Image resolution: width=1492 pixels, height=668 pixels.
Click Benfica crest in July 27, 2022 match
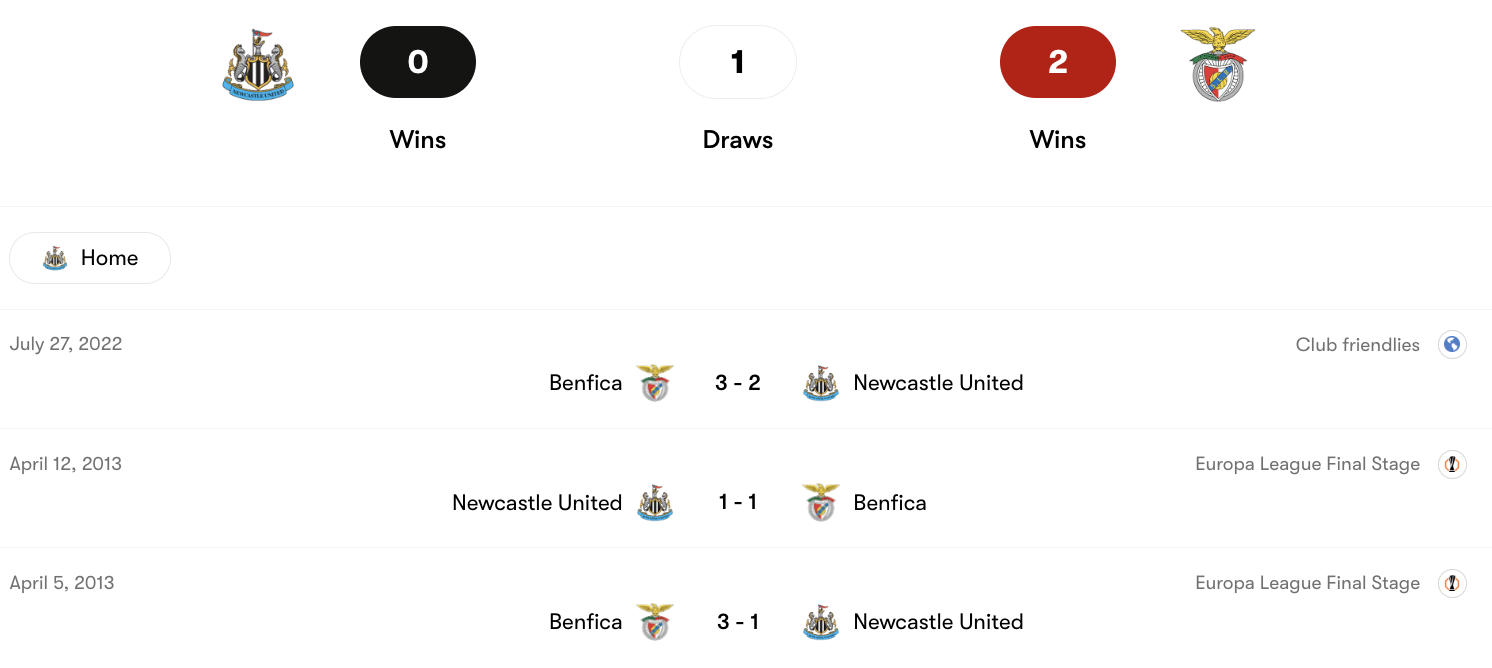pos(655,383)
